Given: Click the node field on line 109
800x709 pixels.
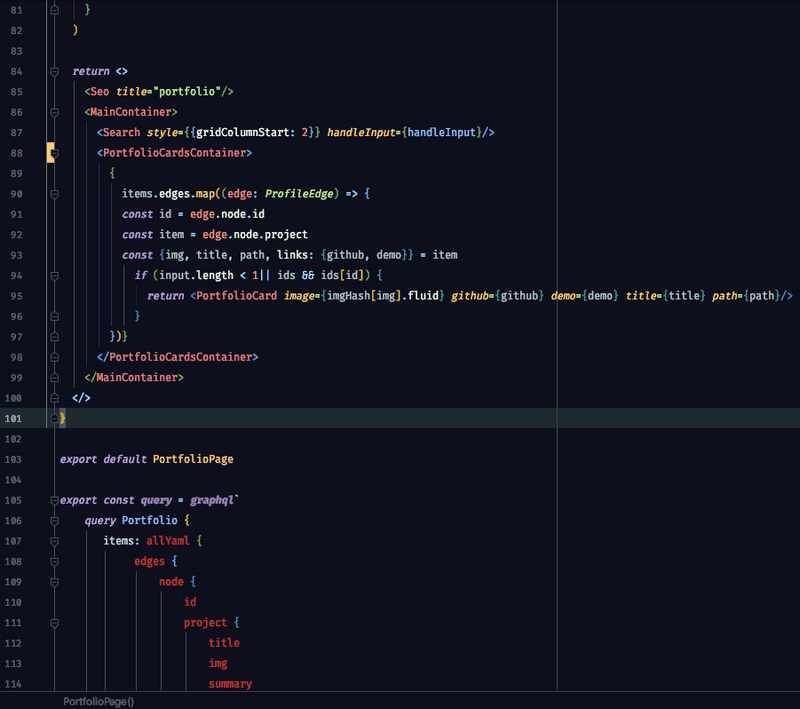Looking at the screenshot, I should (171, 582).
